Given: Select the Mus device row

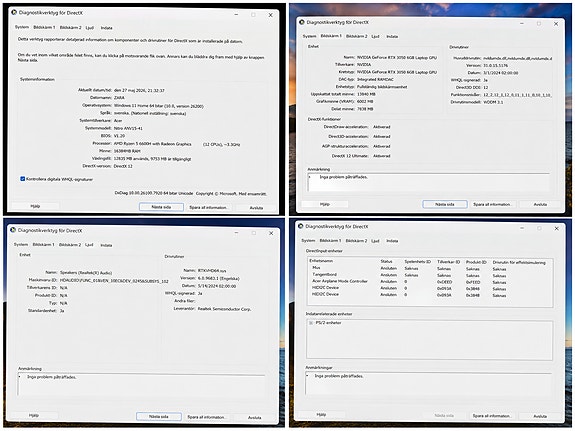Looking at the screenshot, I should coord(430,268).
